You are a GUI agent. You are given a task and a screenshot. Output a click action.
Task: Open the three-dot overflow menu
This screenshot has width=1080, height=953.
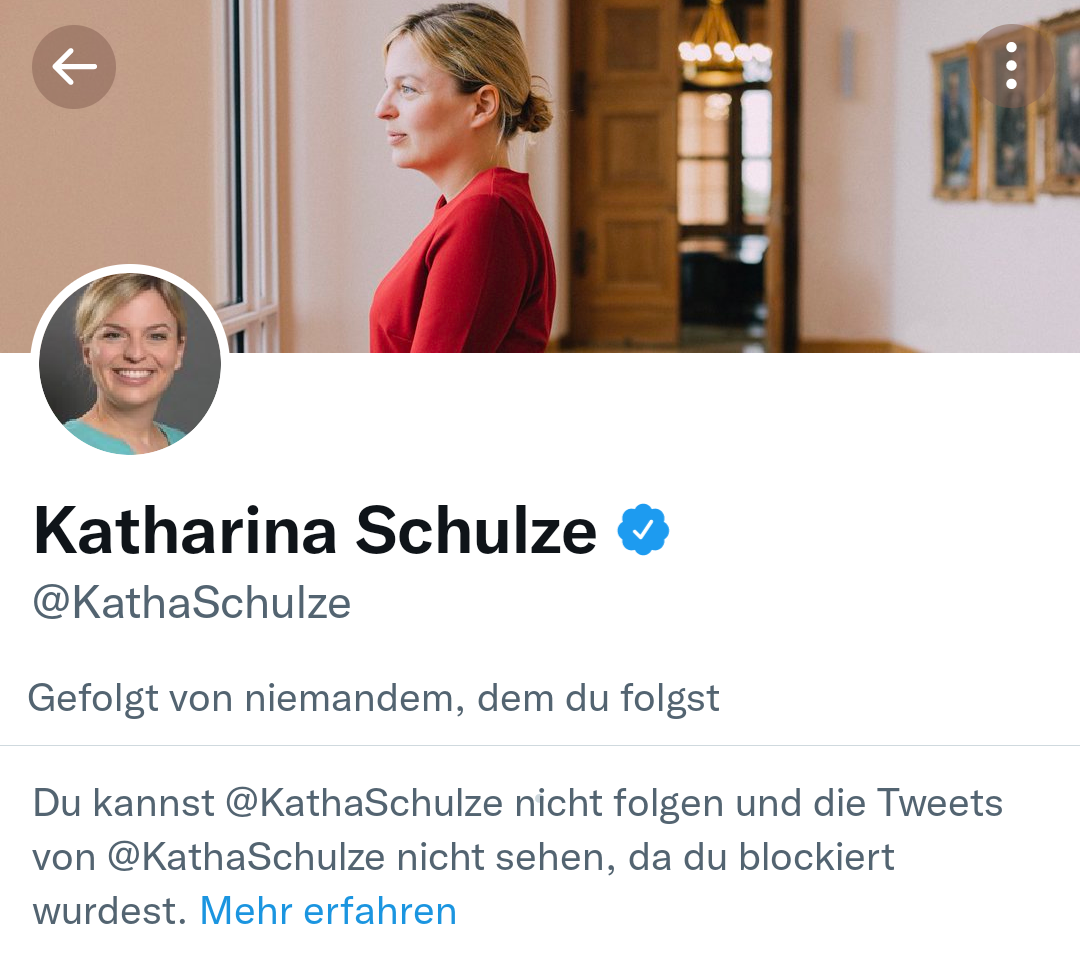tap(1011, 66)
